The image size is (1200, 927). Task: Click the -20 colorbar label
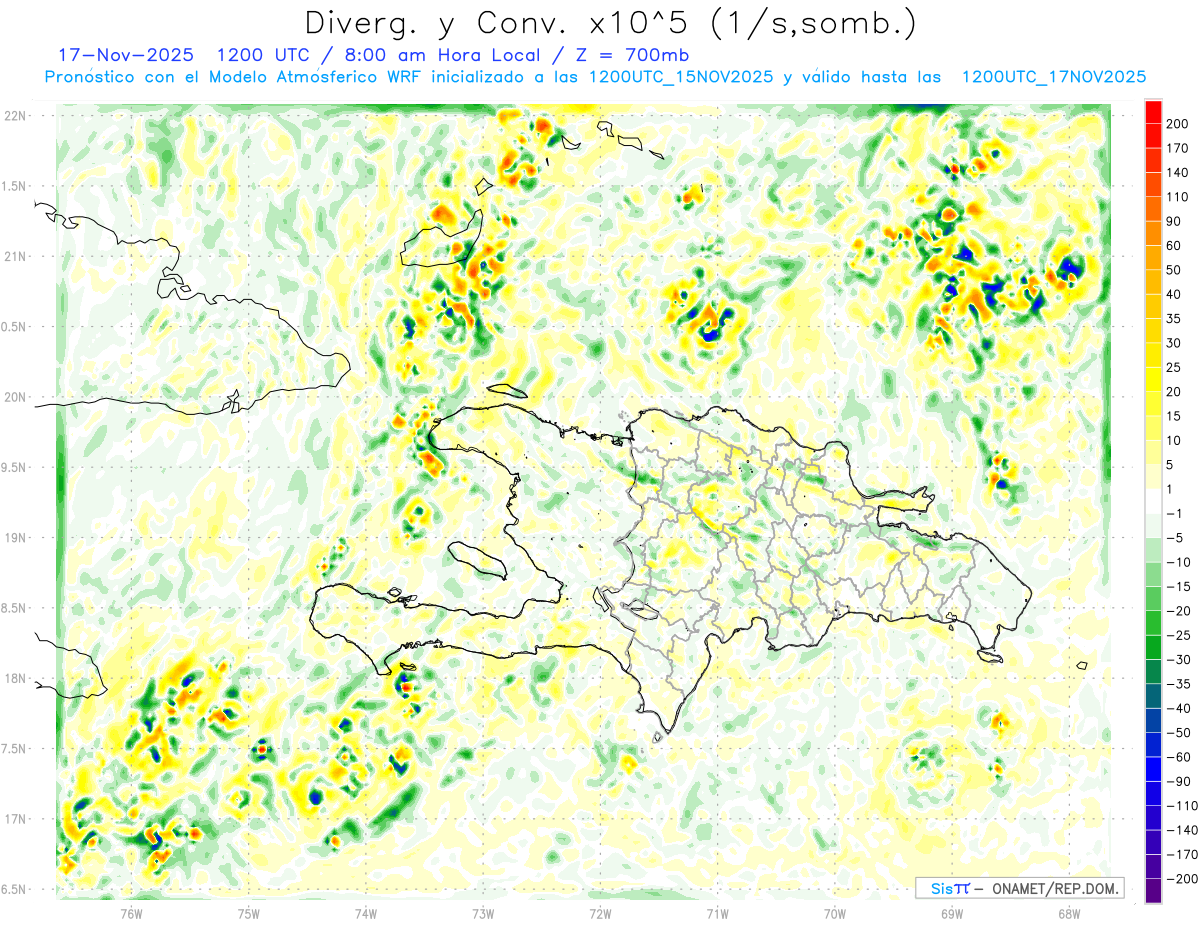[1179, 611]
